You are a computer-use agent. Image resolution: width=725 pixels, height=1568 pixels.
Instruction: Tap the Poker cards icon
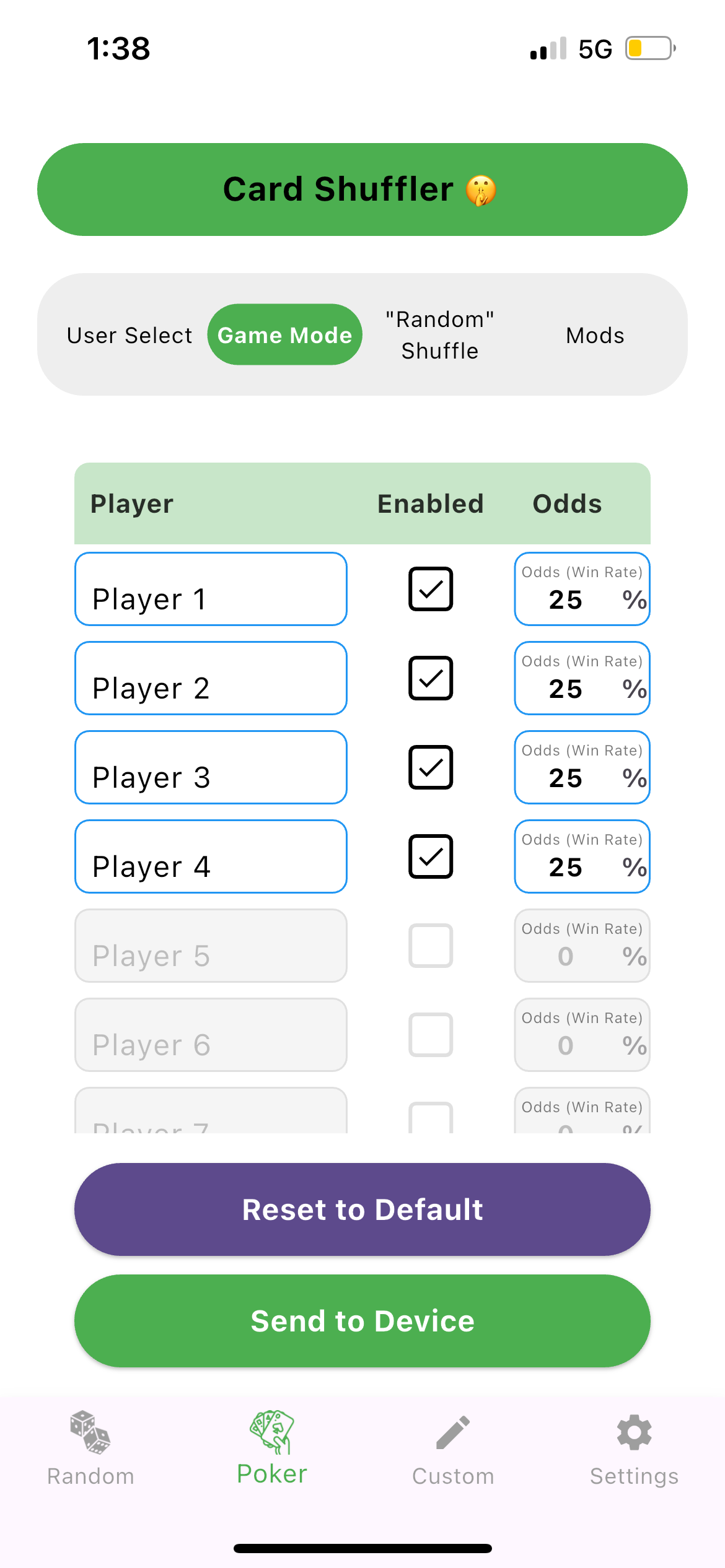tap(271, 1432)
